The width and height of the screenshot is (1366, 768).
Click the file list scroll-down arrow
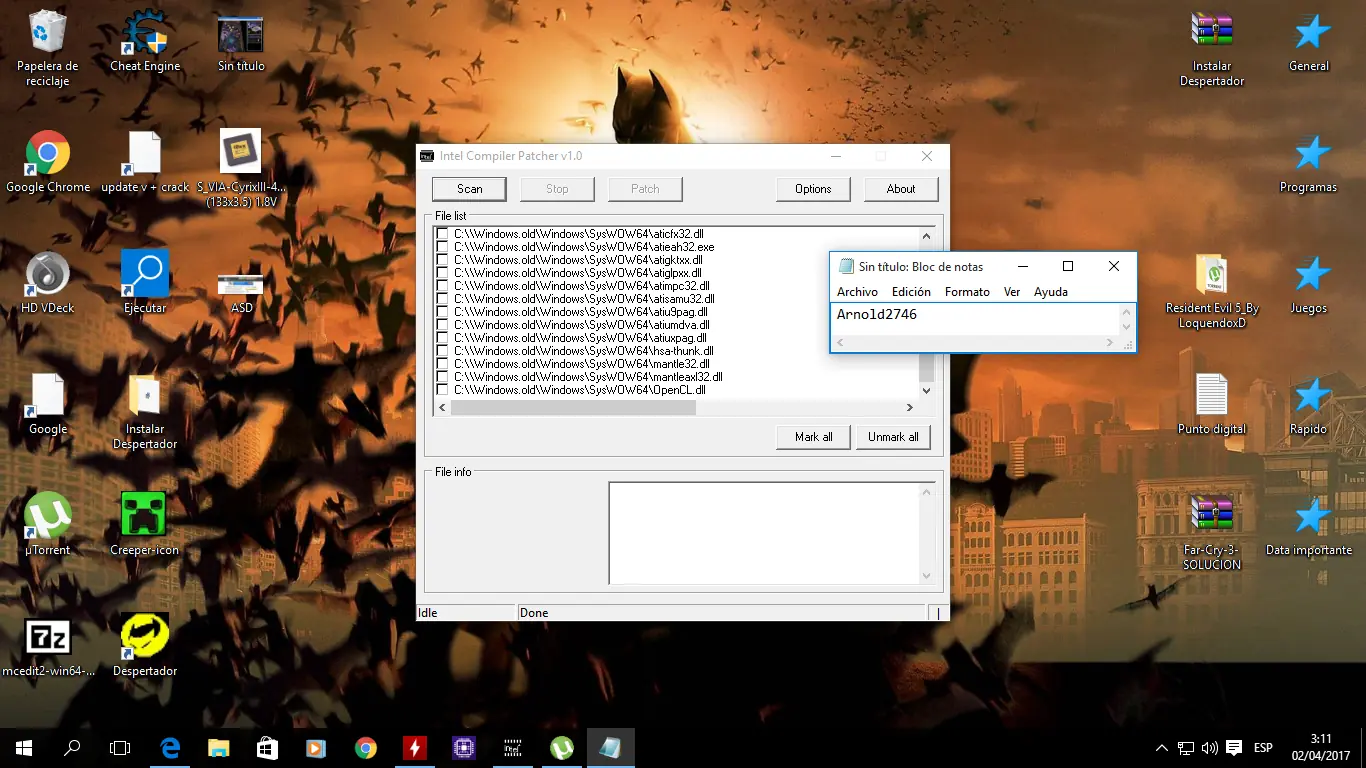pos(926,390)
